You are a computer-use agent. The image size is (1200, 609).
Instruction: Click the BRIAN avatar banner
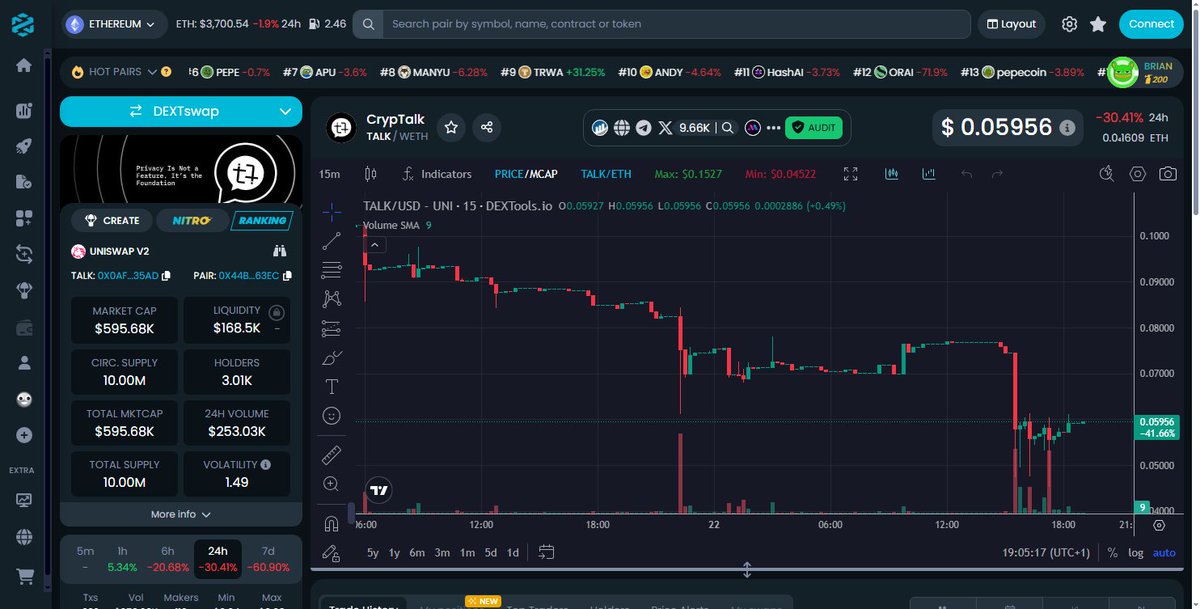click(1143, 72)
